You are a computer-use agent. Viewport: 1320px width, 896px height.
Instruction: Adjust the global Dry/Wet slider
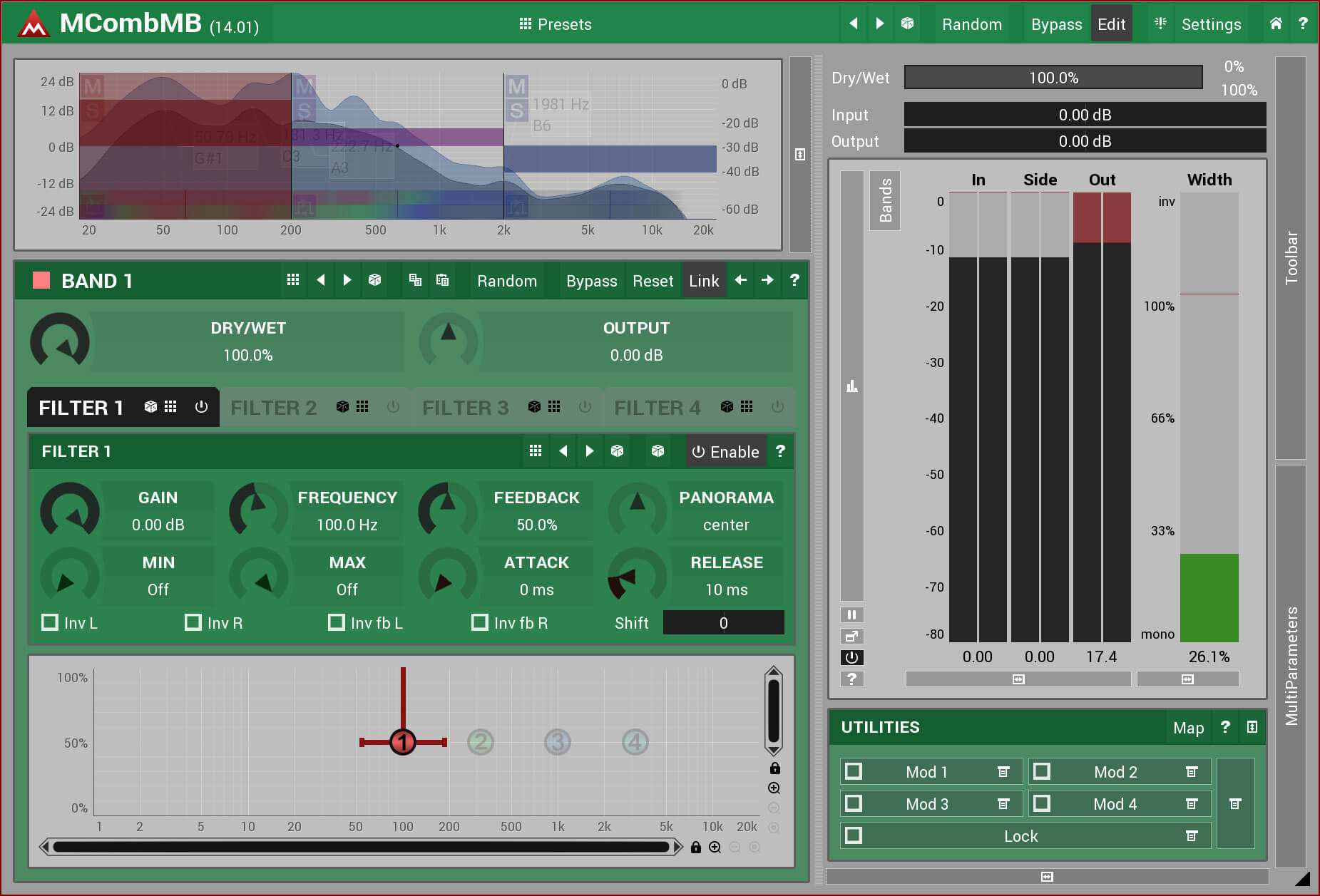(x=1053, y=78)
